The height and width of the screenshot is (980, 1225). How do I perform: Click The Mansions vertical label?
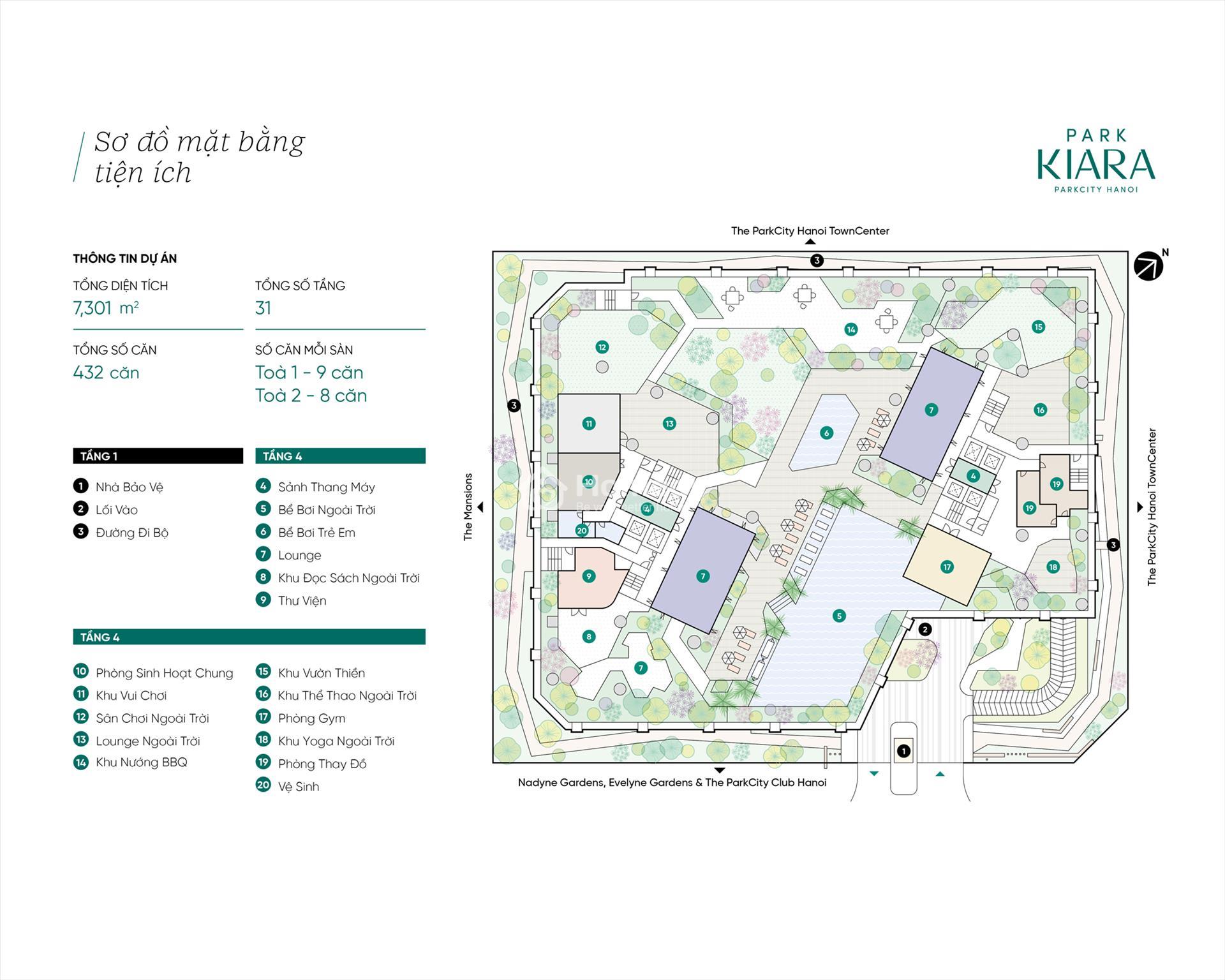pyautogui.click(x=468, y=507)
